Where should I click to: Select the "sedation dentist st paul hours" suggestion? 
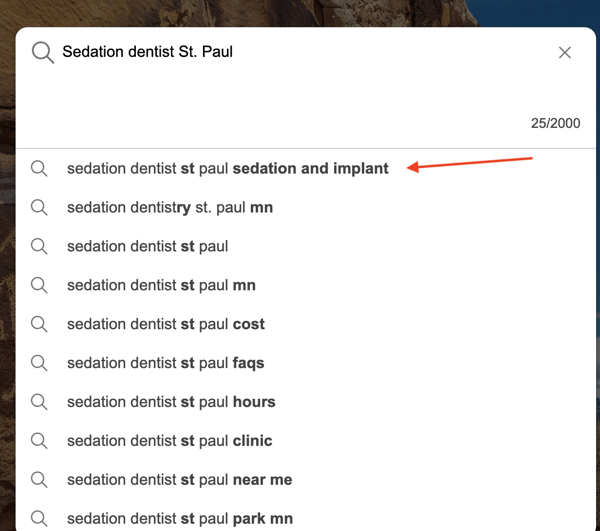[171, 402]
